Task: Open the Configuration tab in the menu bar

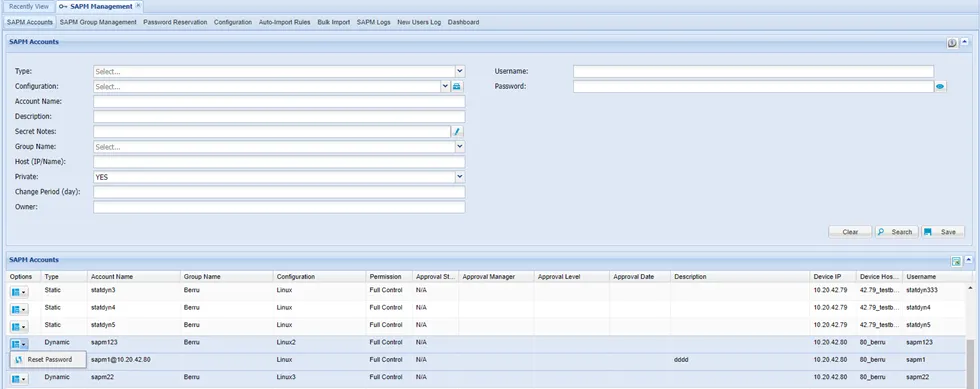Action: [x=232, y=22]
